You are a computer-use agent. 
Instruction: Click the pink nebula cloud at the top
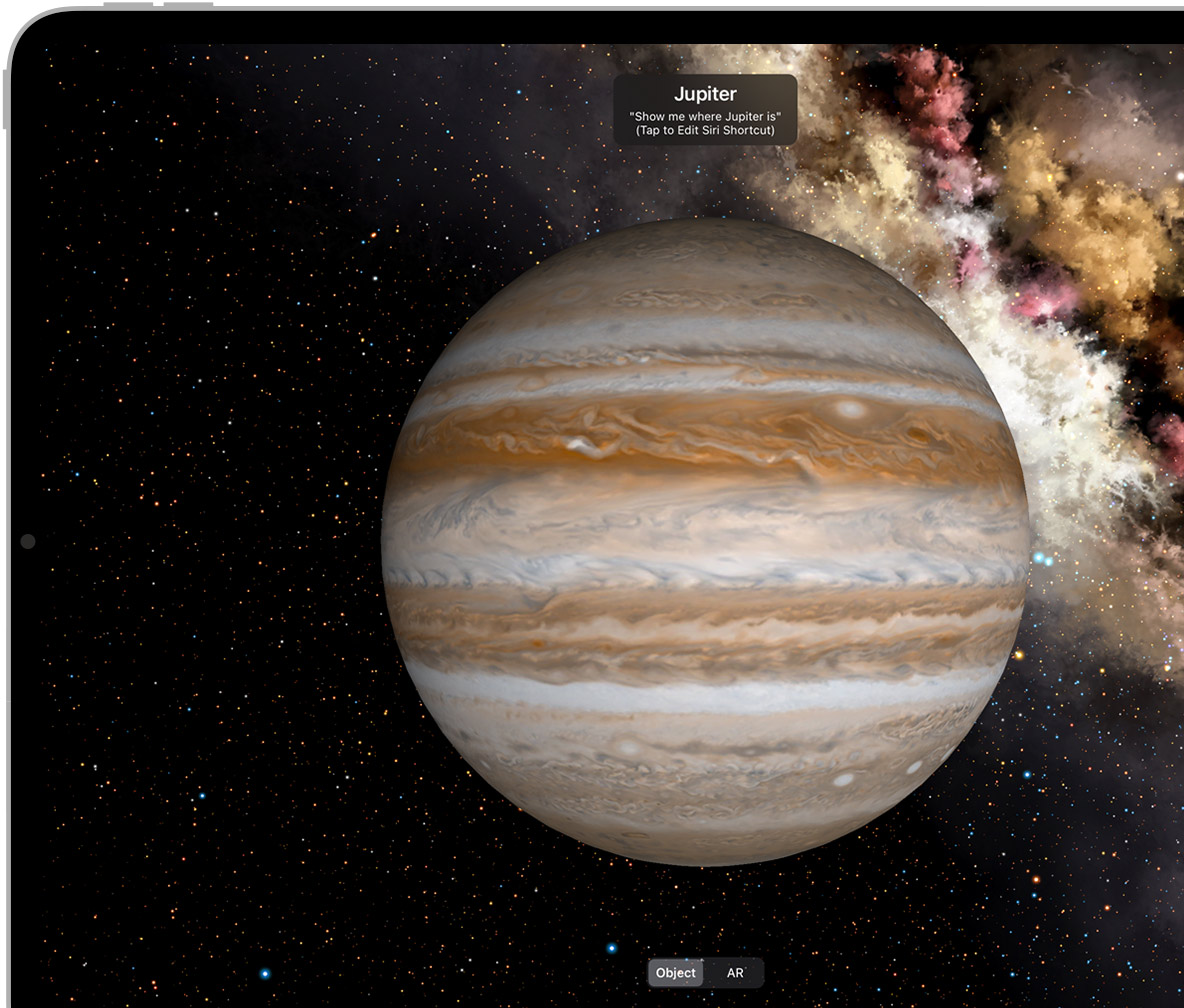tap(930, 100)
